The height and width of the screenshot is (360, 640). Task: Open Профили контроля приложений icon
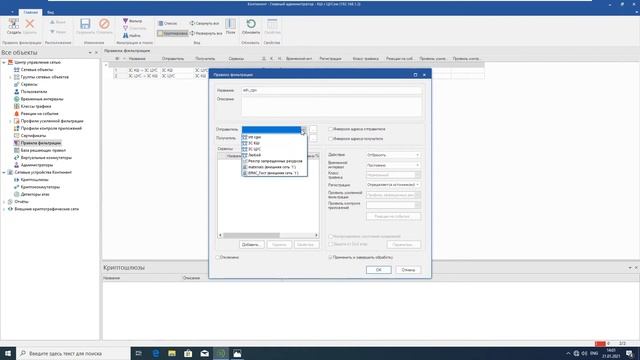pos(17,128)
